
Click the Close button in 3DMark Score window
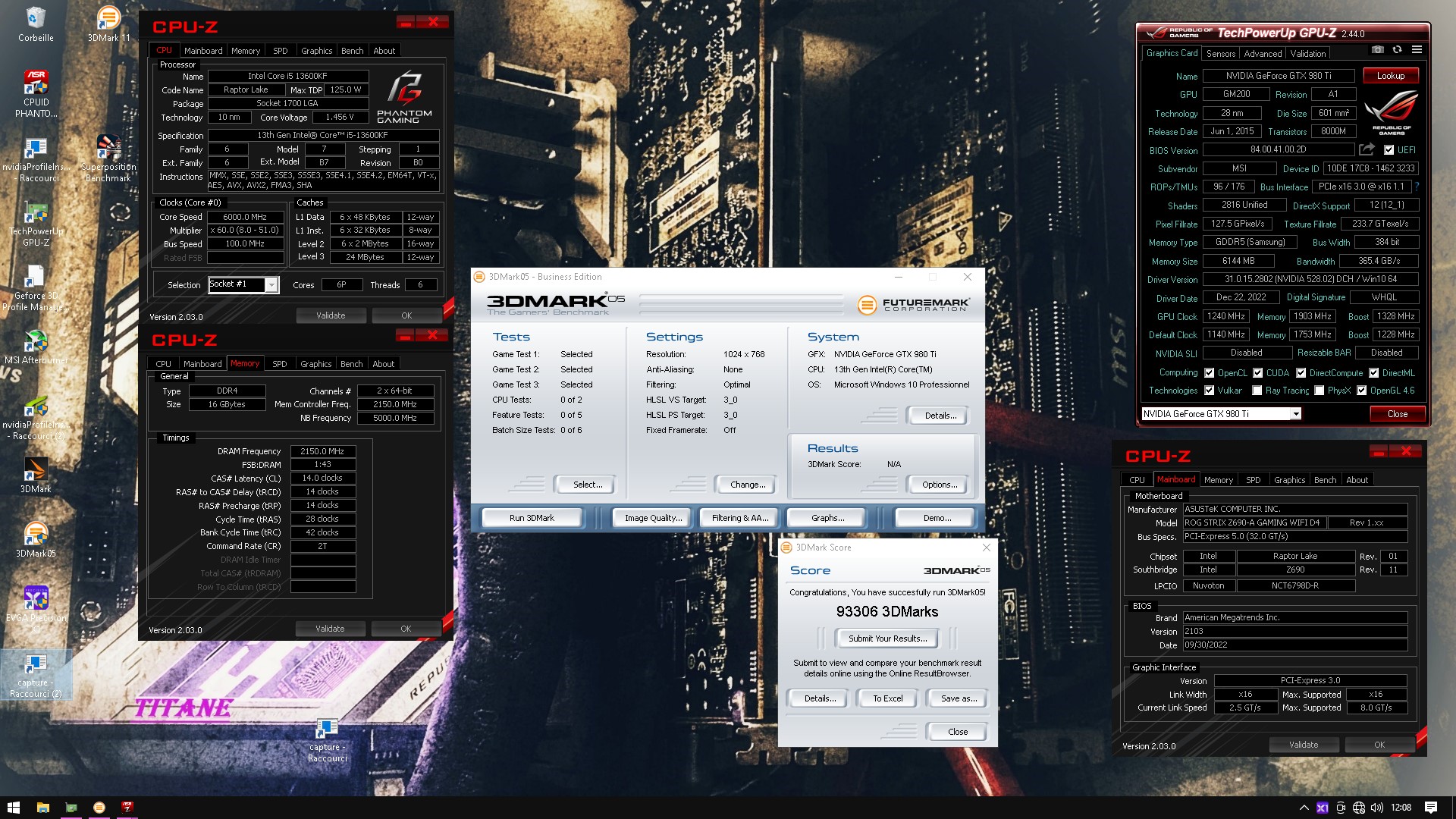point(958,732)
